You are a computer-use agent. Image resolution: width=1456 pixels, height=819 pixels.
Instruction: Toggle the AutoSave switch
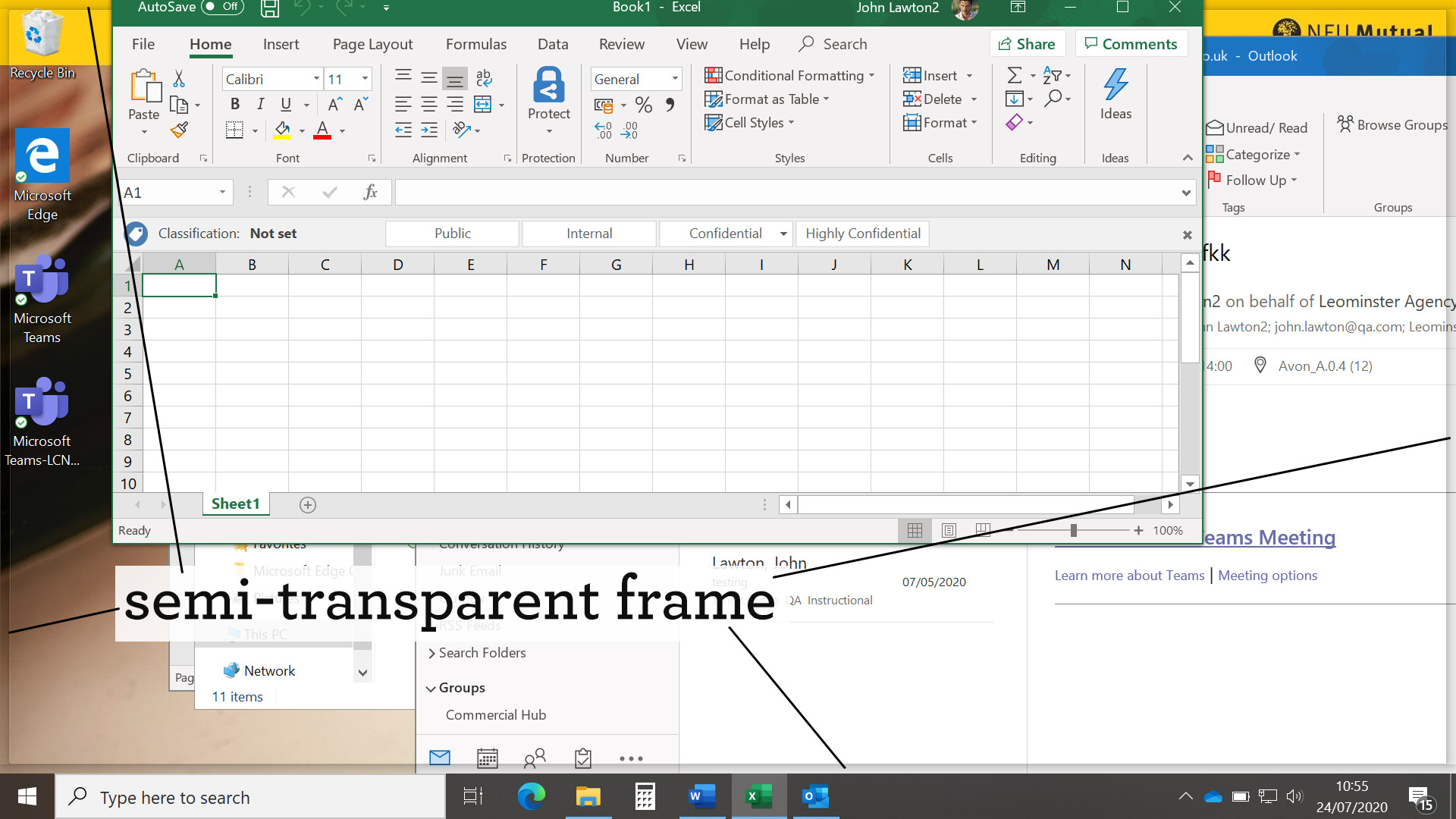coord(222,7)
